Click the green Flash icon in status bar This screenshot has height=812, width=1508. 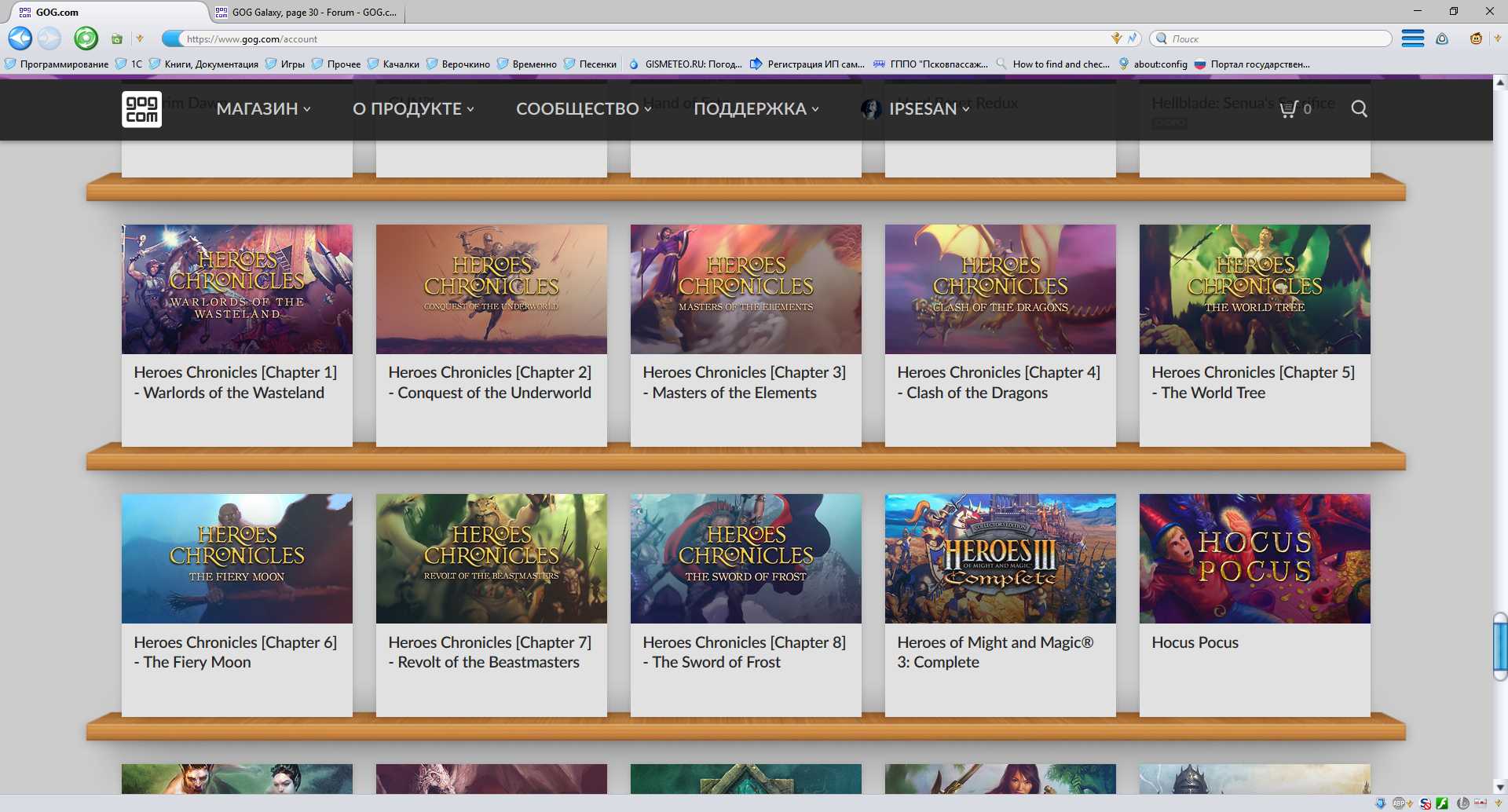click(1442, 803)
